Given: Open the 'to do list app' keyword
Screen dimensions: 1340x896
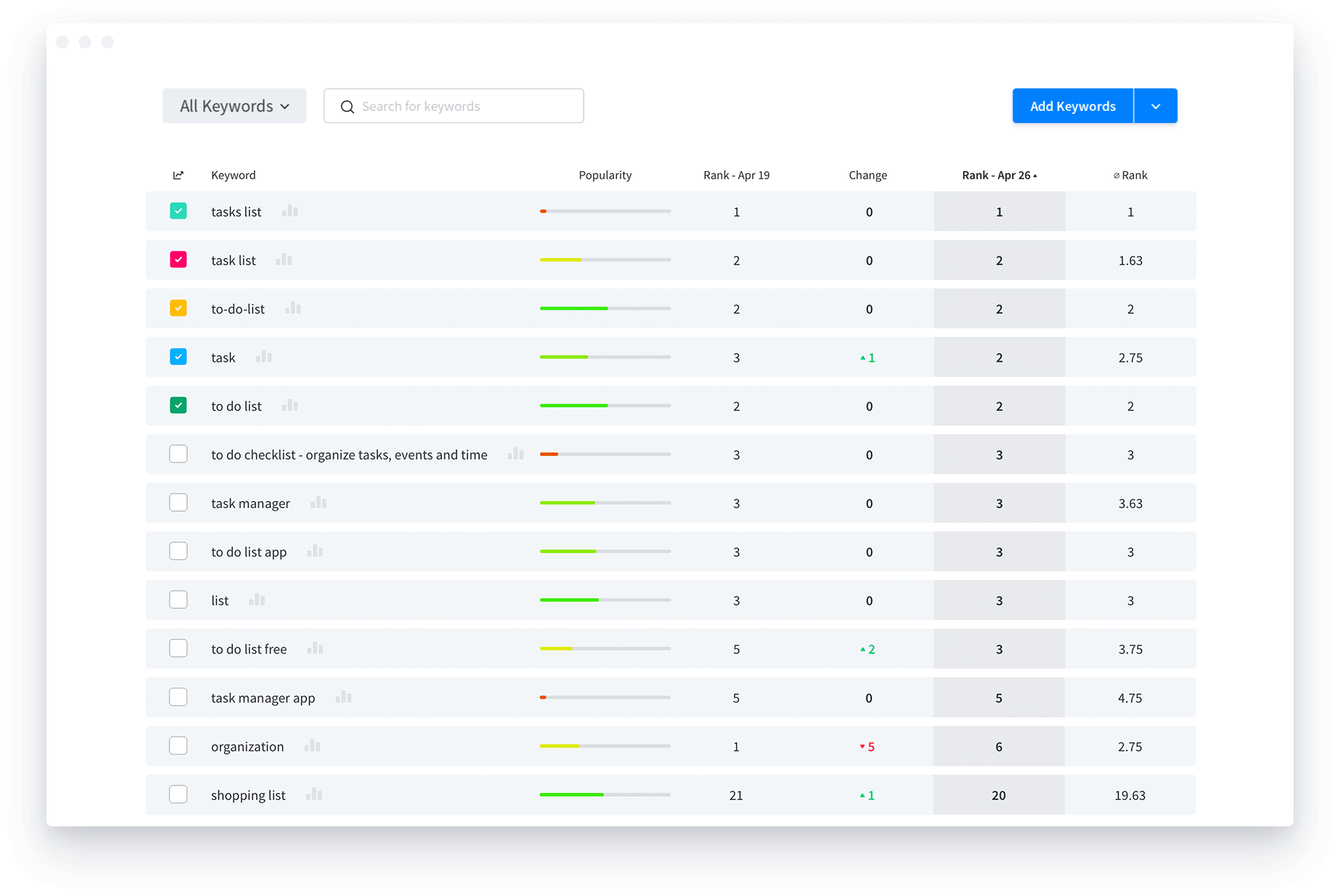Looking at the screenshot, I should 249,552.
